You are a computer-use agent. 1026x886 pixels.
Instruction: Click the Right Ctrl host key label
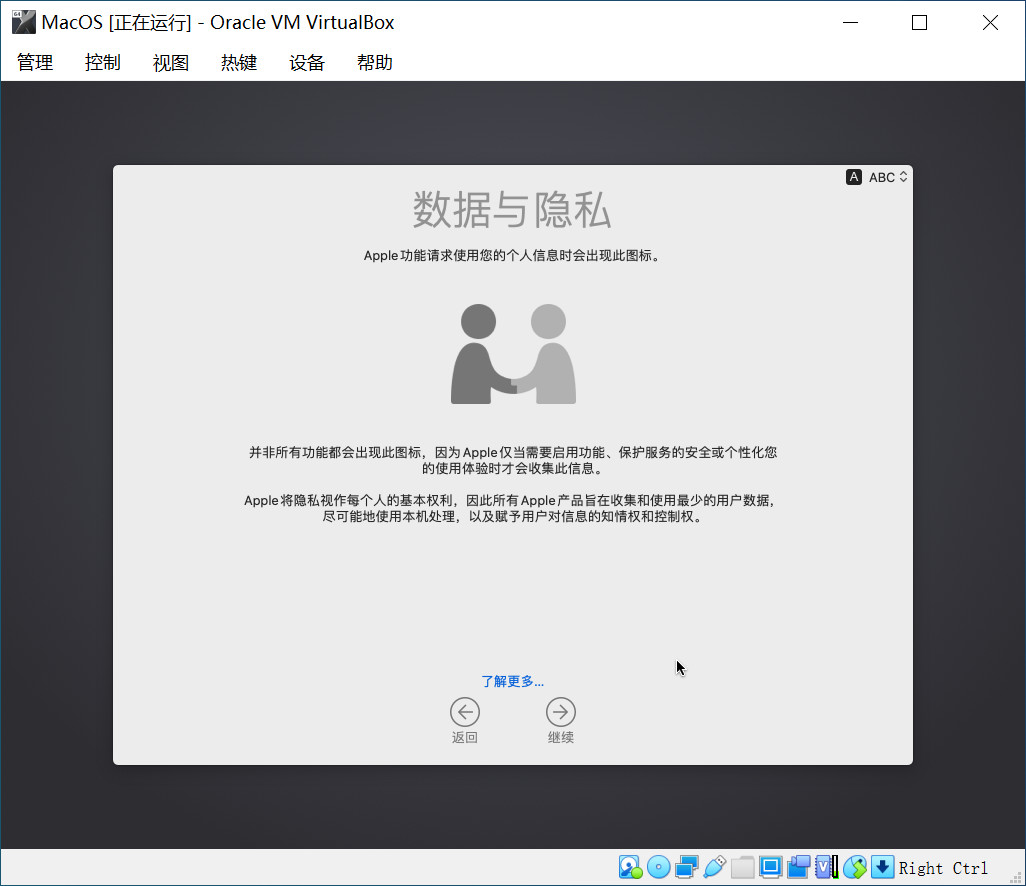[x=943, y=868]
